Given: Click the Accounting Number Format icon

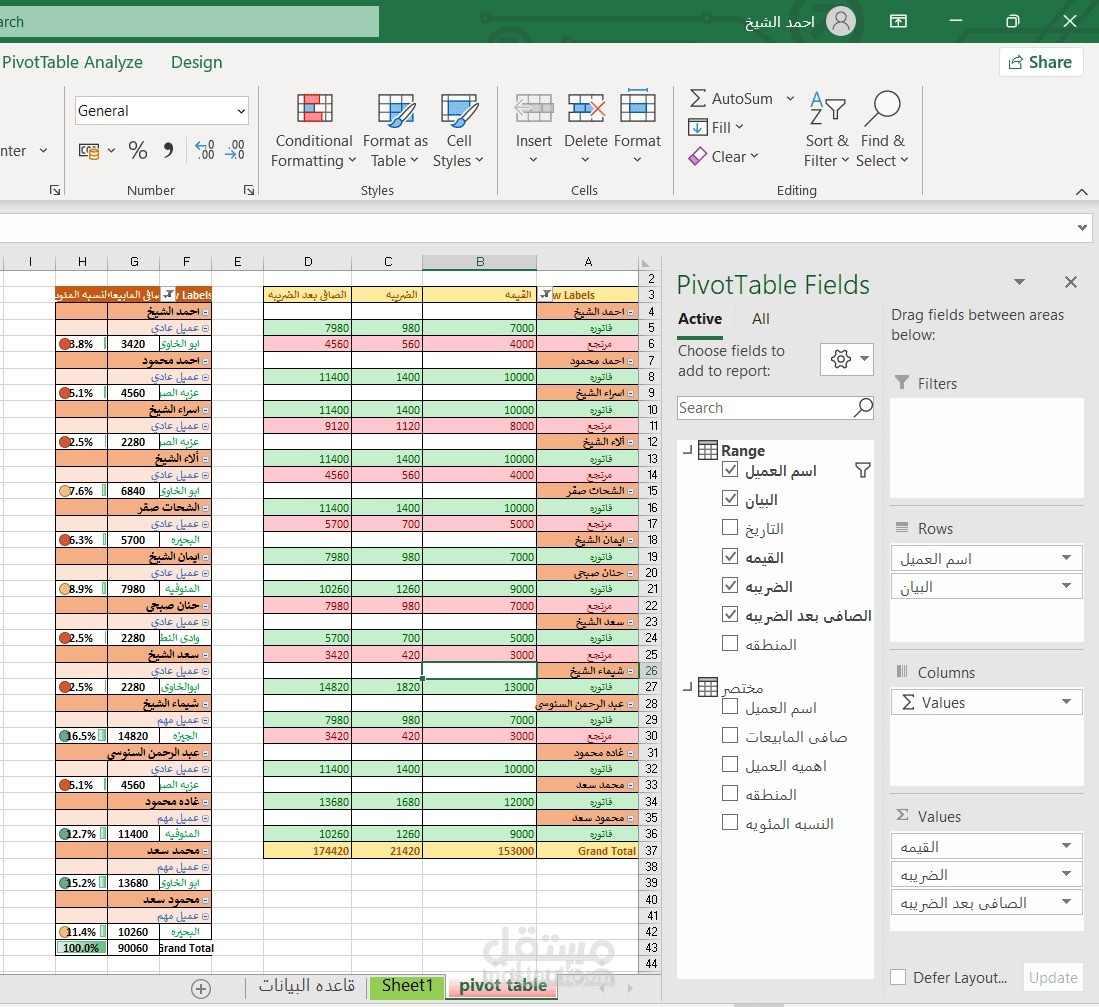Looking at the screenshot, I should pos(89,150).
